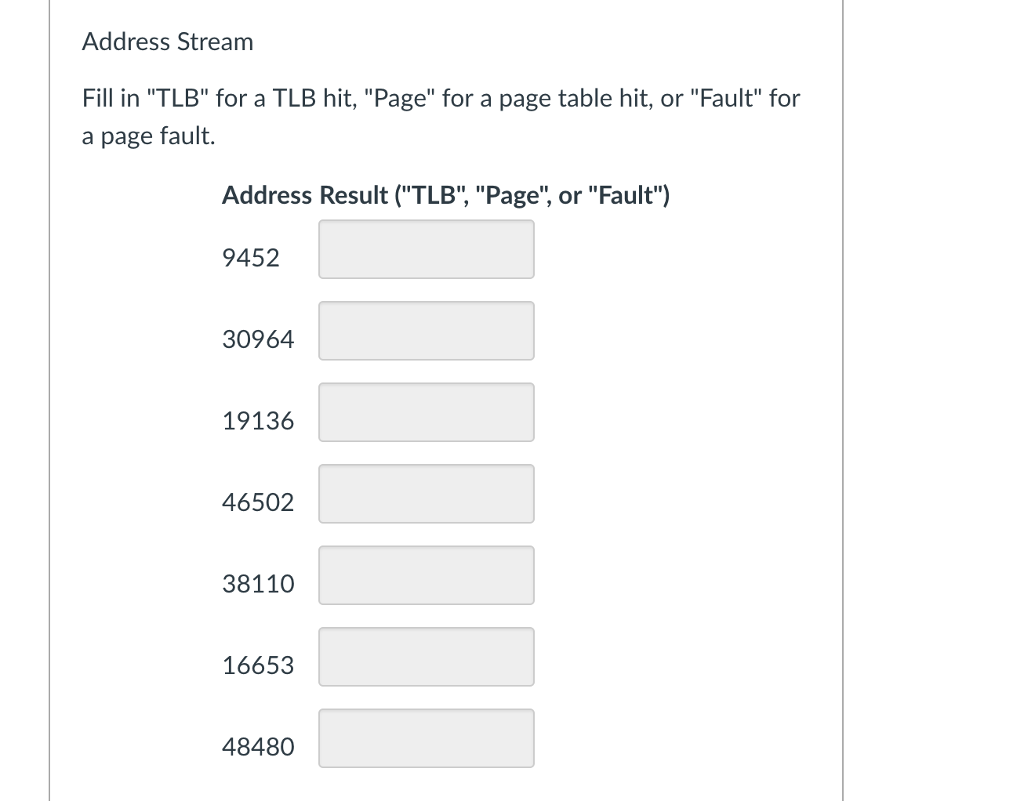This screenshot has width=1024, height=801.
Task: Click the address number 30964
Action: pos(258,339)
